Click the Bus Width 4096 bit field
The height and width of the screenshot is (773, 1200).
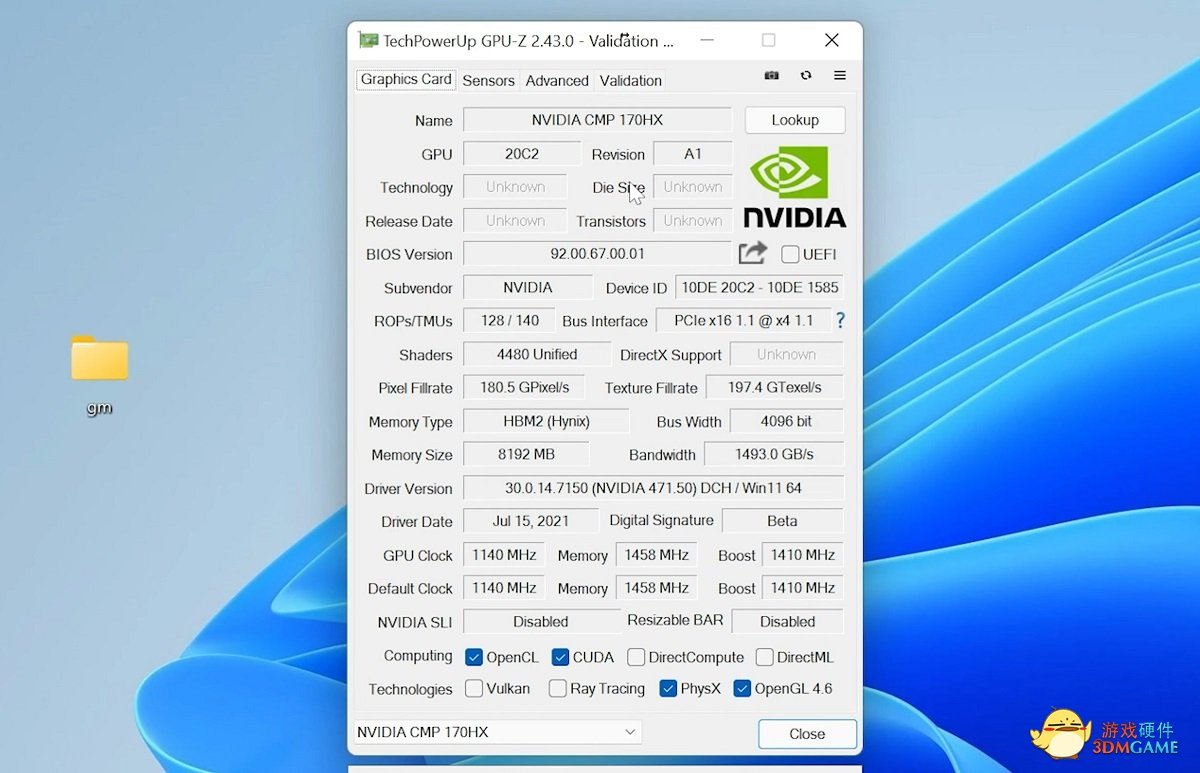787,421
